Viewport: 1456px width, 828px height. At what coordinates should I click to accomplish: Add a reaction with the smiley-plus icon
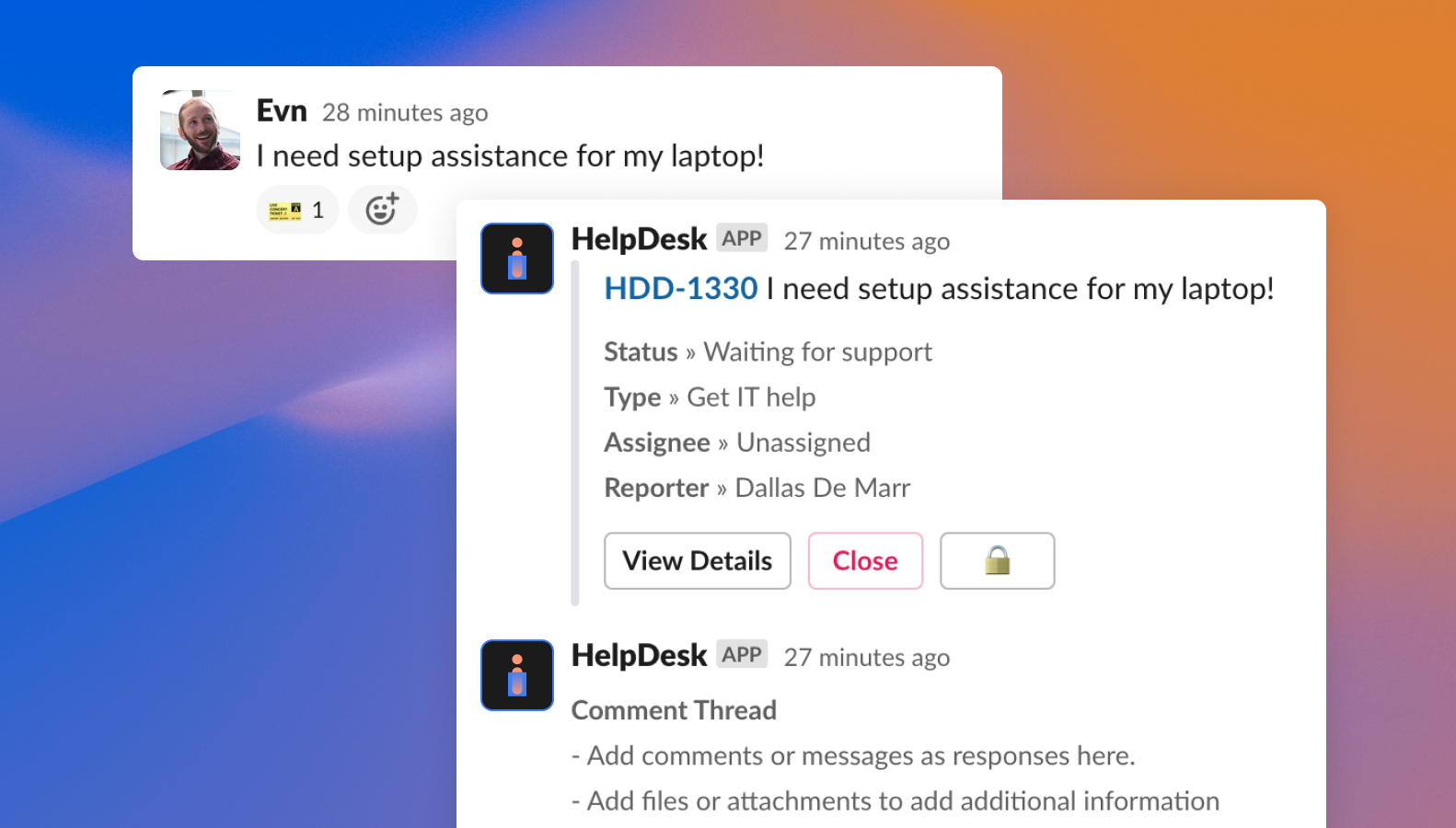coord(382,210)
